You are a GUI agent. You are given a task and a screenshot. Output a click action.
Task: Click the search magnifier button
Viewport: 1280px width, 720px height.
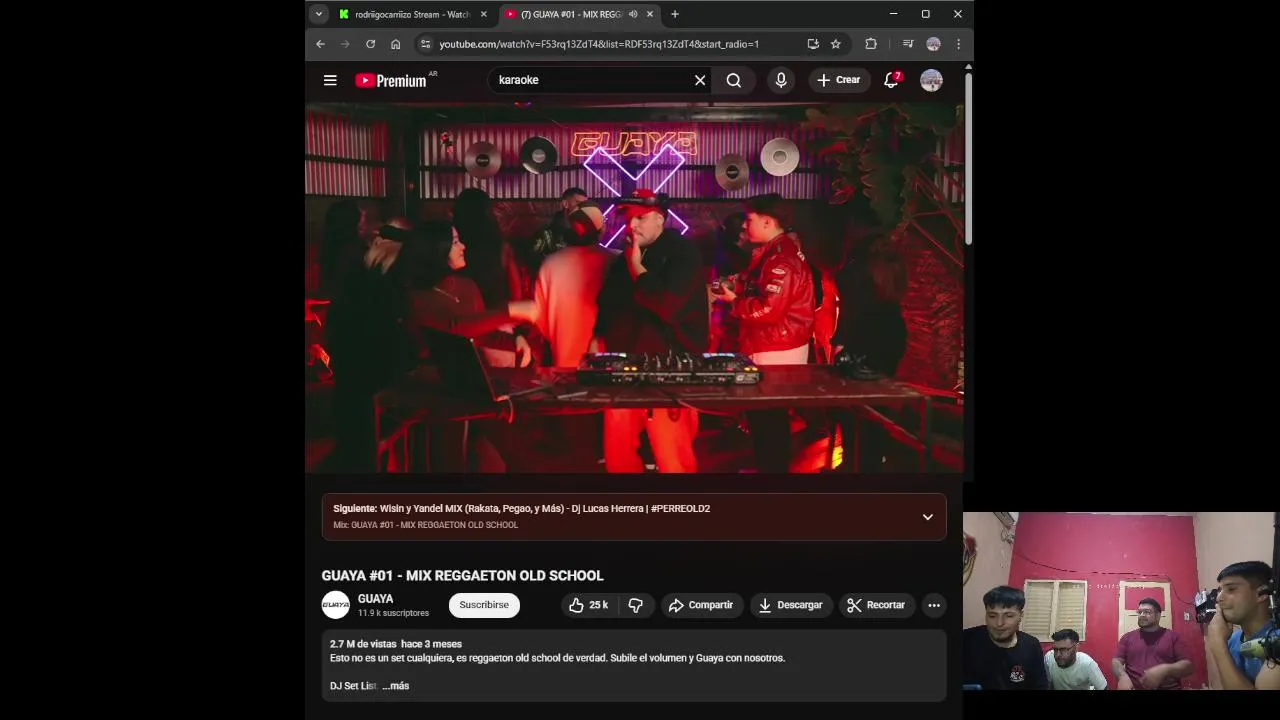click(734, 80)
